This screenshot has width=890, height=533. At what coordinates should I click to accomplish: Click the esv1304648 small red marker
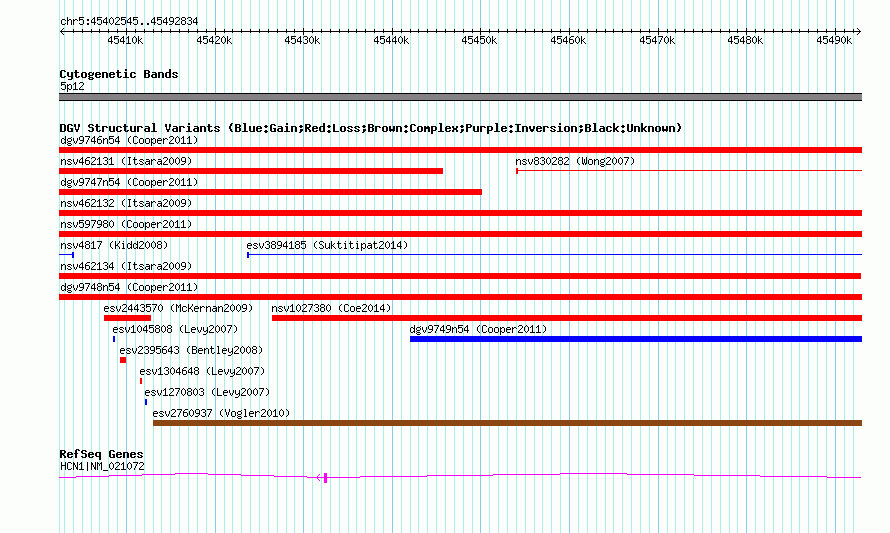click(141, 381)
